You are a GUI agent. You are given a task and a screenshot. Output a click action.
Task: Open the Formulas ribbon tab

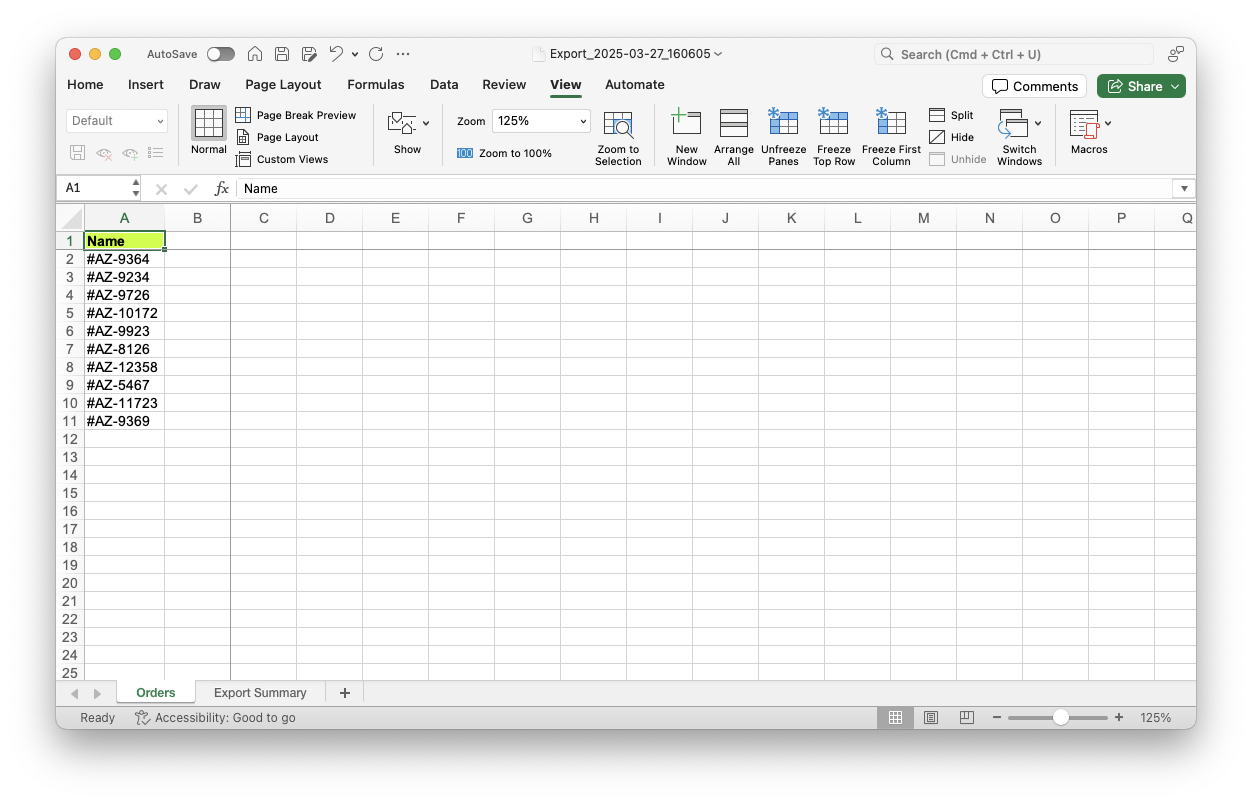(376, 85)
